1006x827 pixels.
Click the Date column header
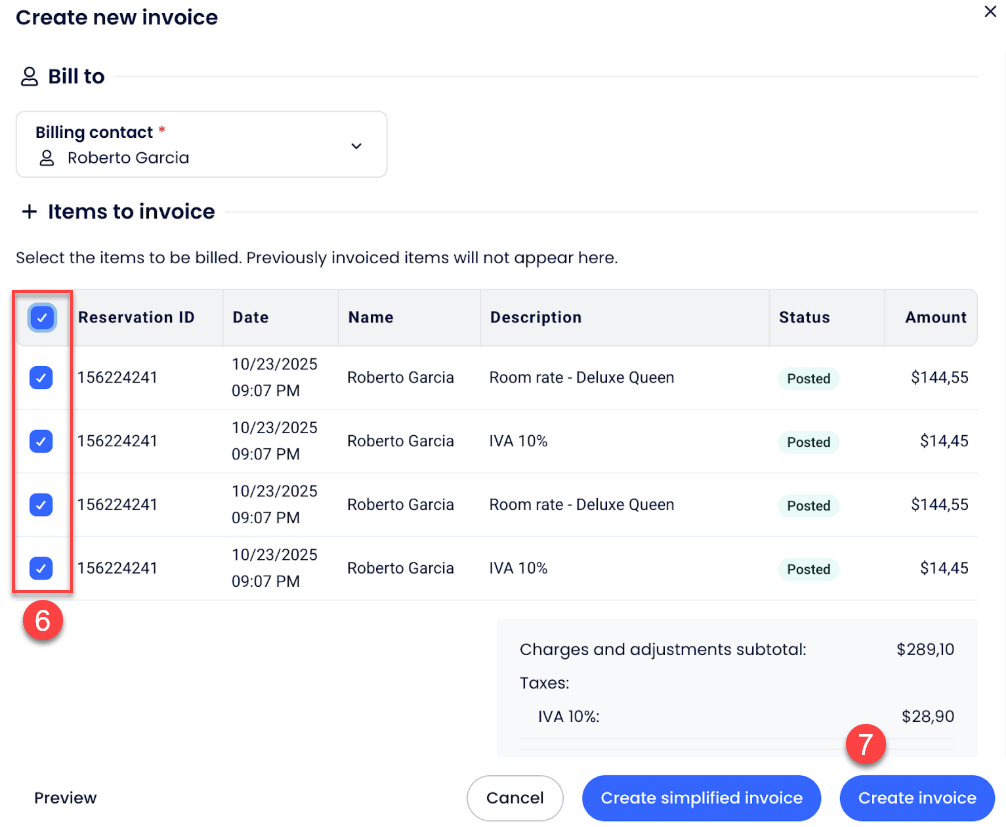(x=250, y=318)
